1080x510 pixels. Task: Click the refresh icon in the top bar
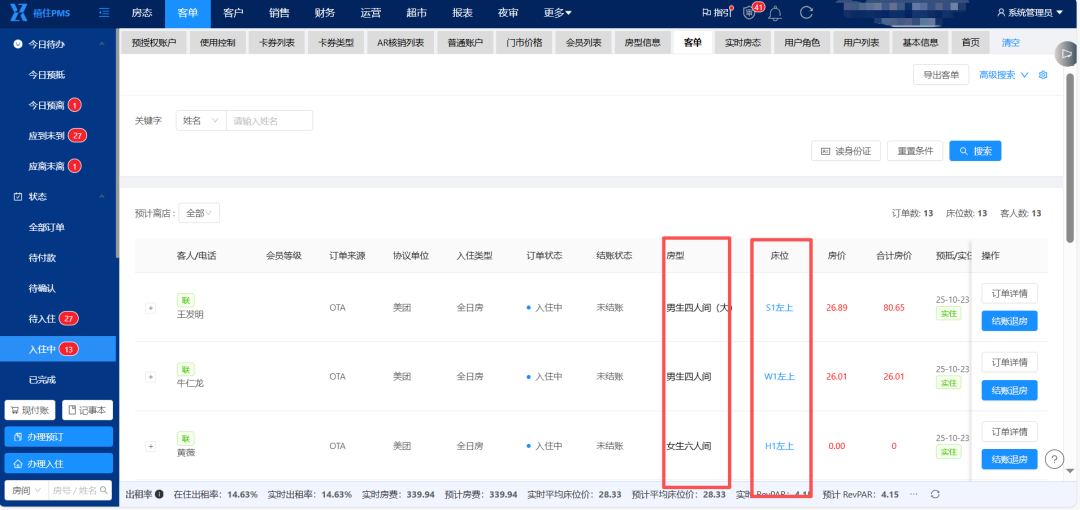pos(807,12)
